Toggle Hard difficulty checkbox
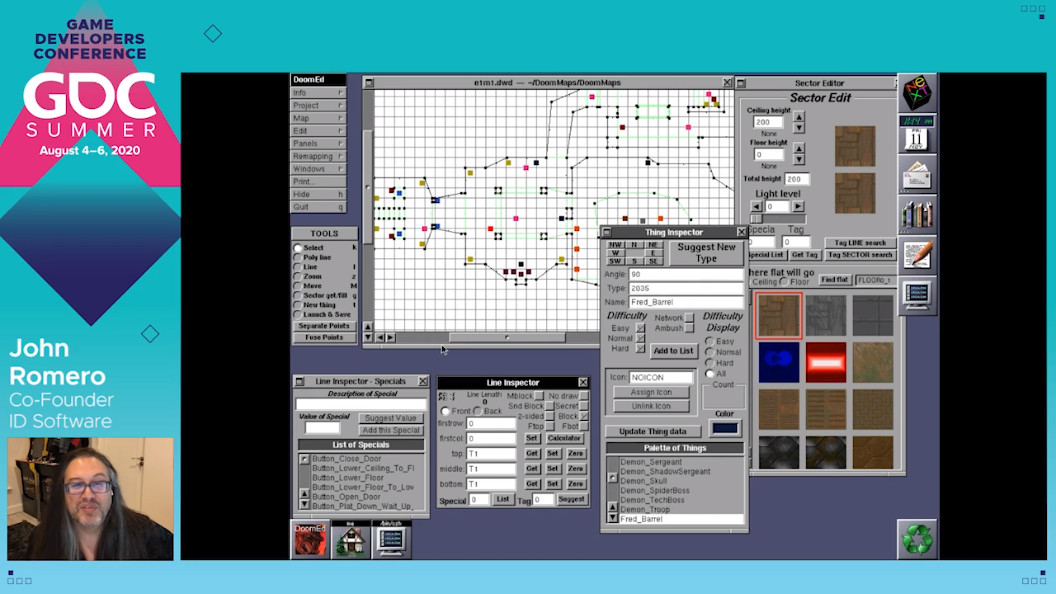This screenshot has height=594, width=1056. pyautogui.click(x=640, y=348)
